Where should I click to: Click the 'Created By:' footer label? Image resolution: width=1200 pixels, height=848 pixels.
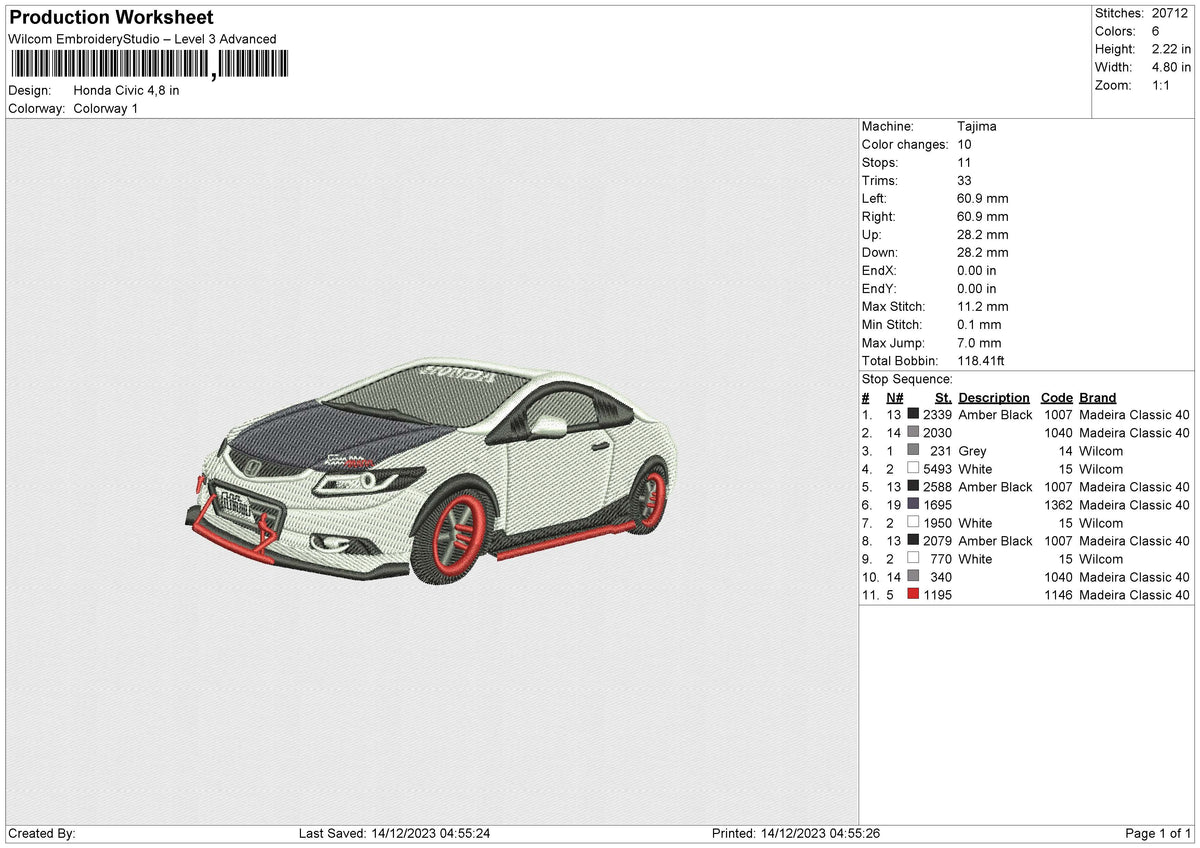[x=42, y=833]
